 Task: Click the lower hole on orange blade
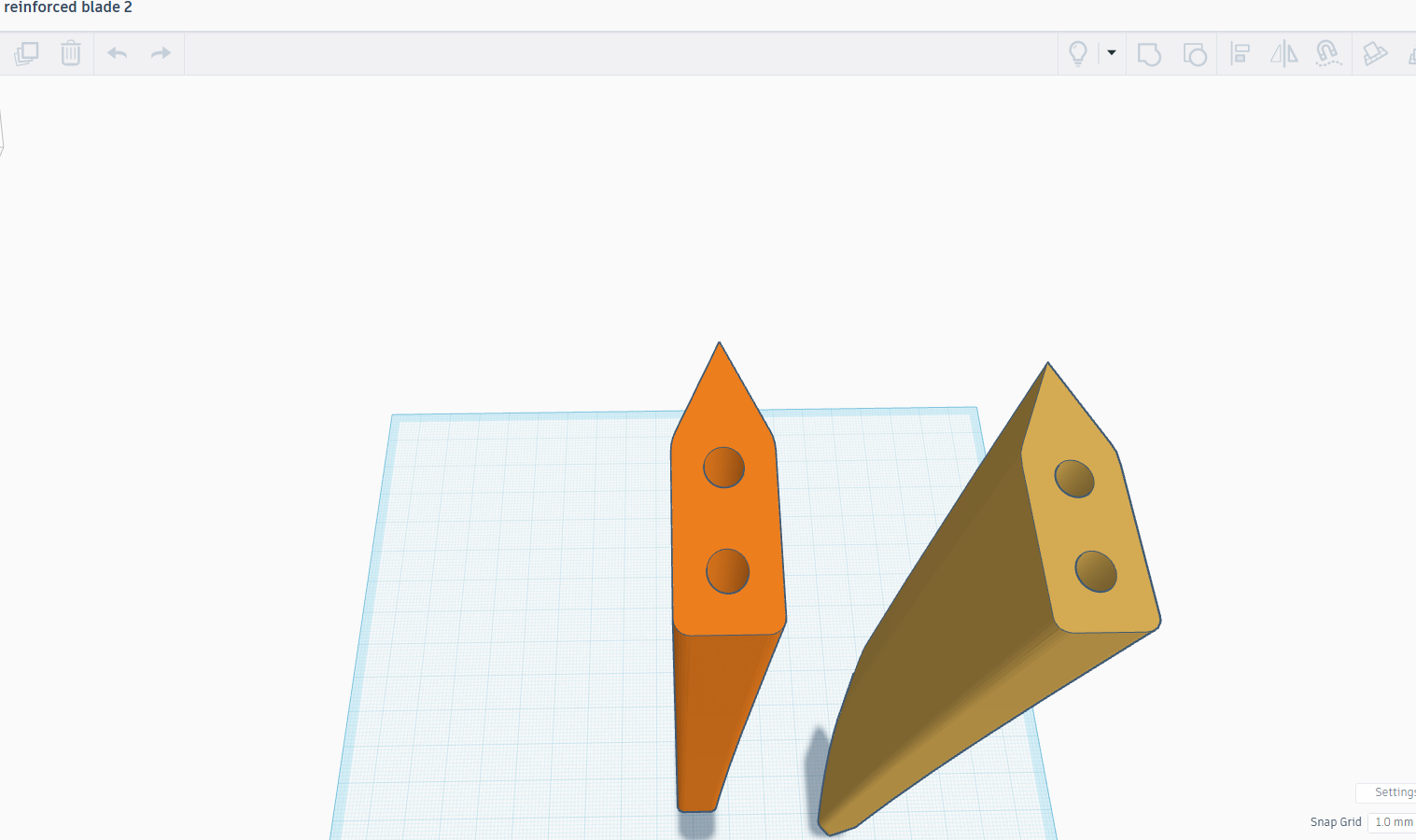pos(728,571)
